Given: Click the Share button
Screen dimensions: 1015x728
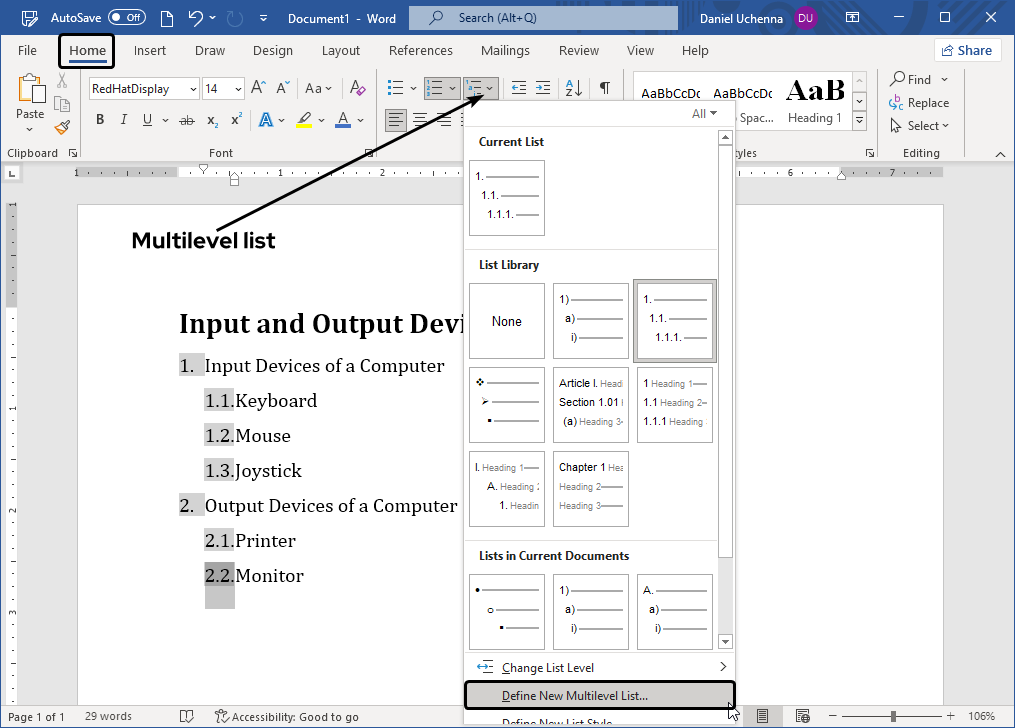Looking at the screenshot, I should click(967, 51).
